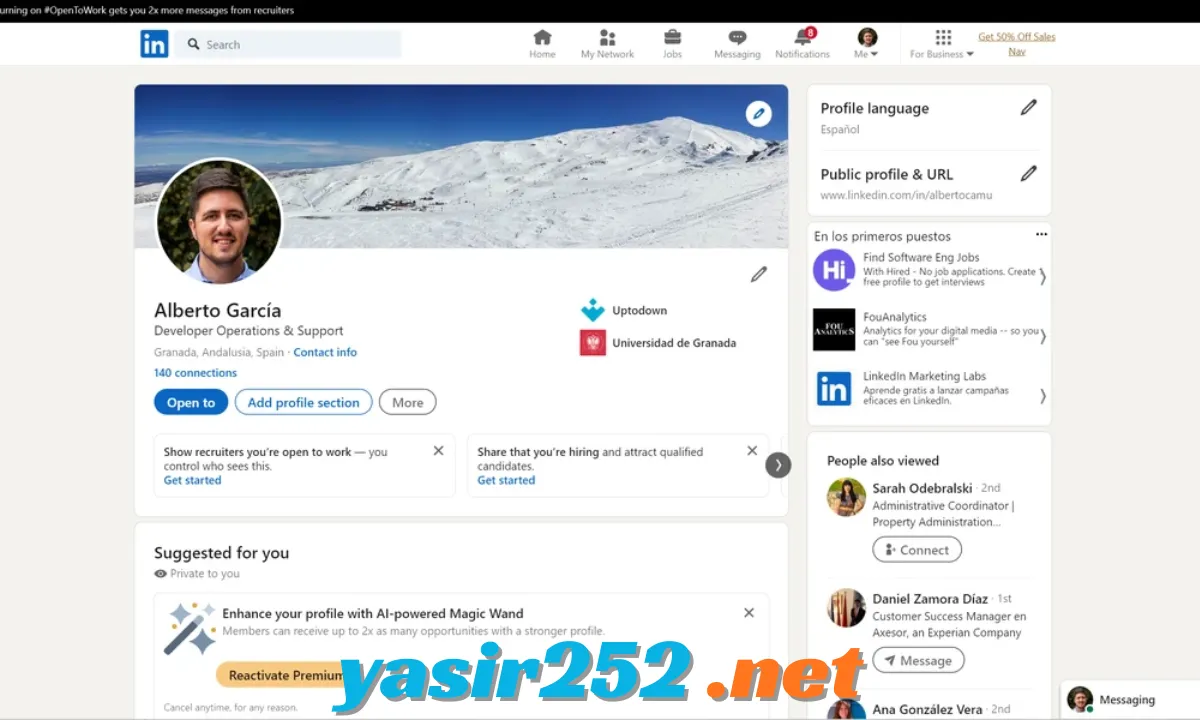Screen dimensions: 1200x720
Task: Click the LinkedIn Marketing Labs logo
Action: click(834, 388)
